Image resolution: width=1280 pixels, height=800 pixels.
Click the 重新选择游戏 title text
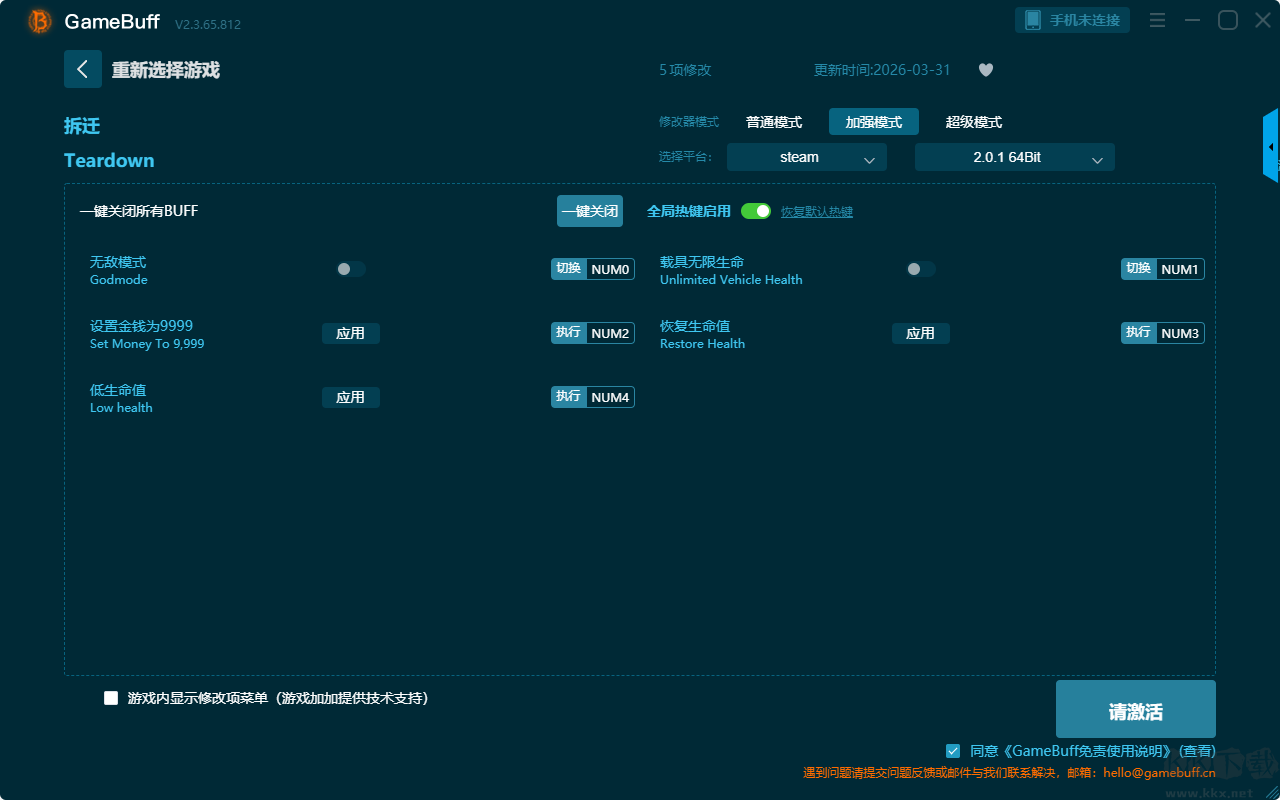tap(166, 70)
